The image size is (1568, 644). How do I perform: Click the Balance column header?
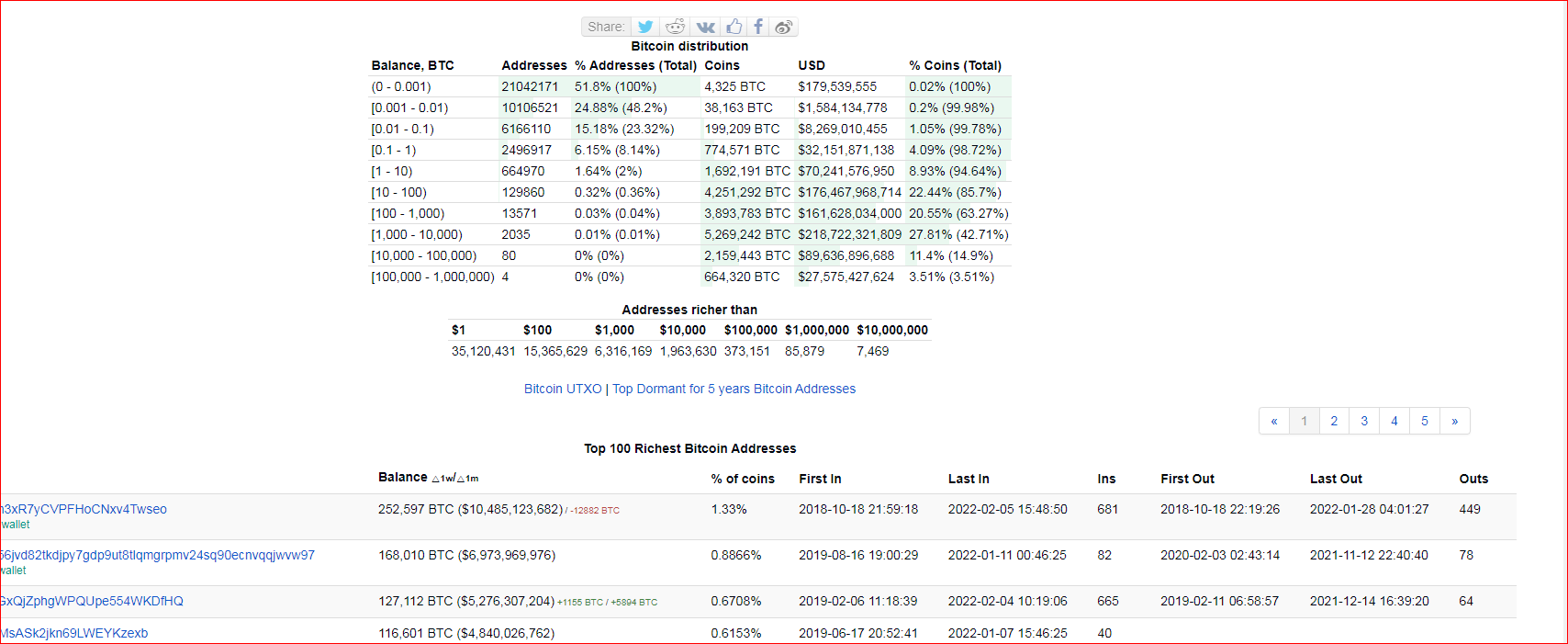tap(403, 477)
